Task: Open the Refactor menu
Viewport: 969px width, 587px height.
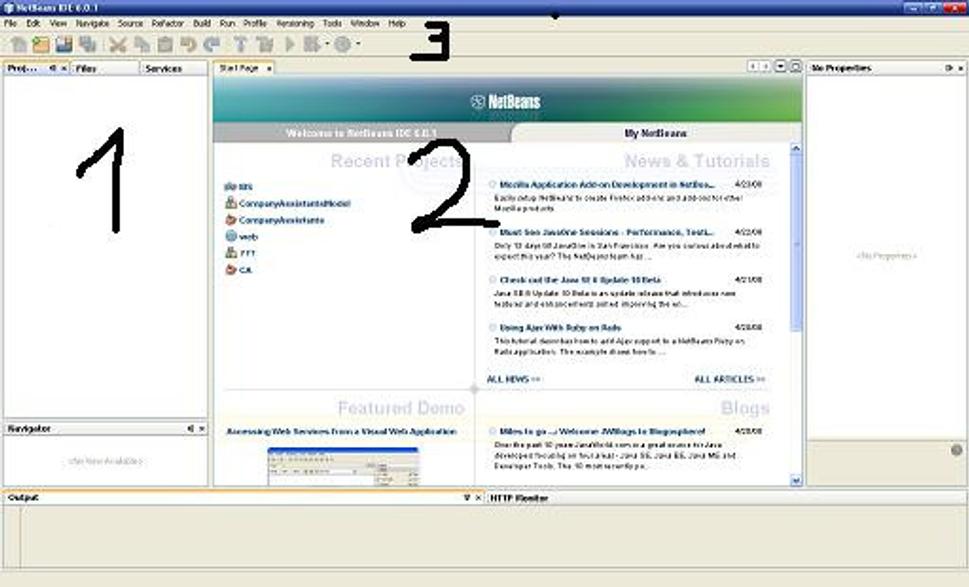Action: [x=167, y=23]
